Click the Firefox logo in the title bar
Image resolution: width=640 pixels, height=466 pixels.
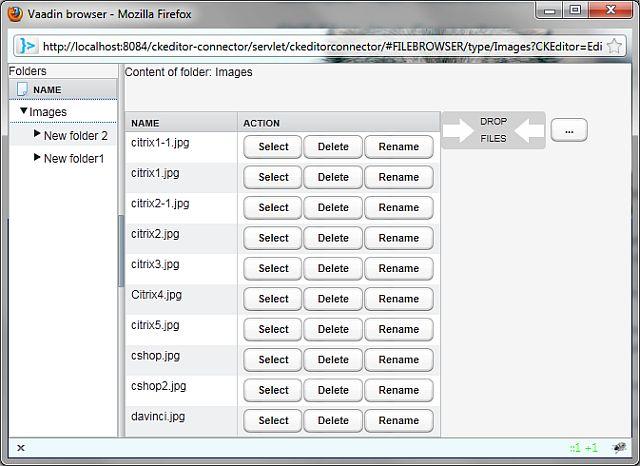(15, 13)
